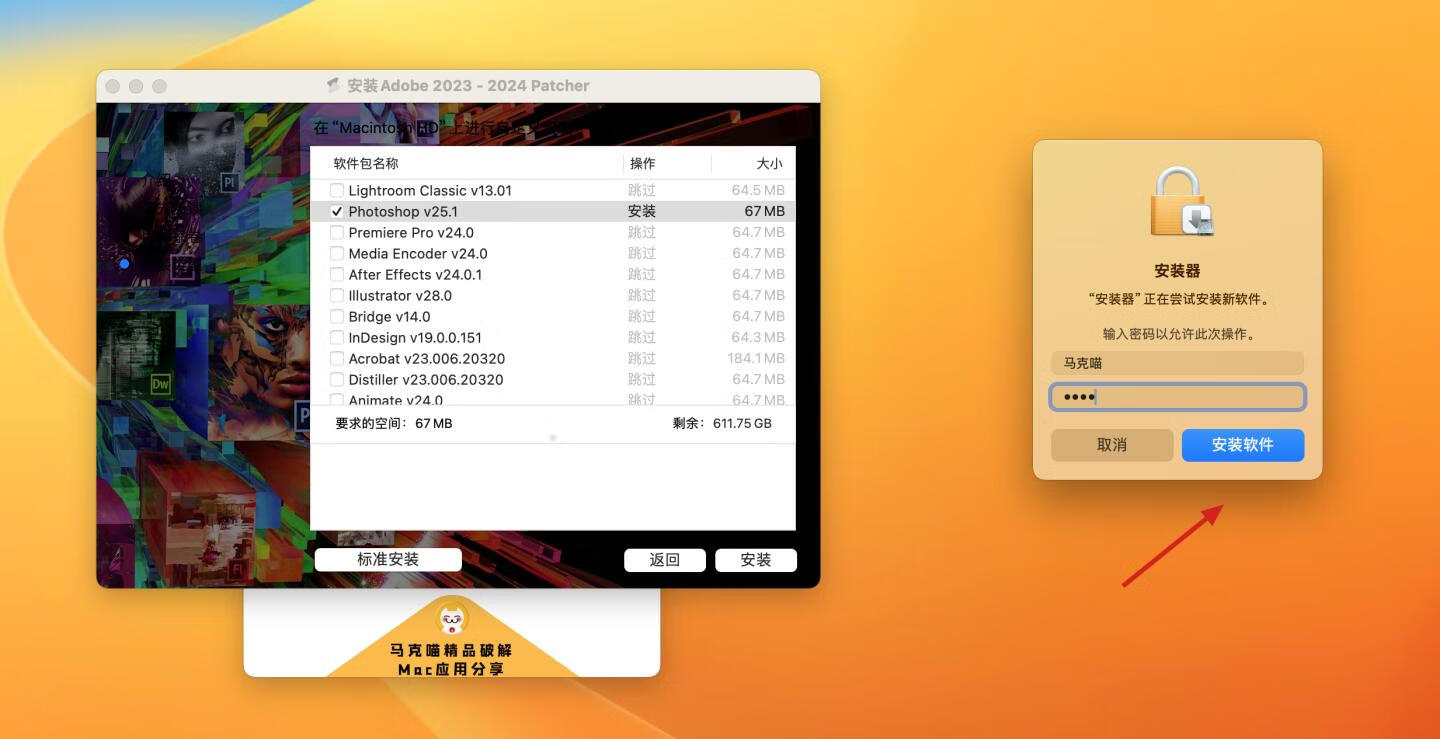
Task: Click the 安装 action cell for Photoshop
Action: point(642,211)
